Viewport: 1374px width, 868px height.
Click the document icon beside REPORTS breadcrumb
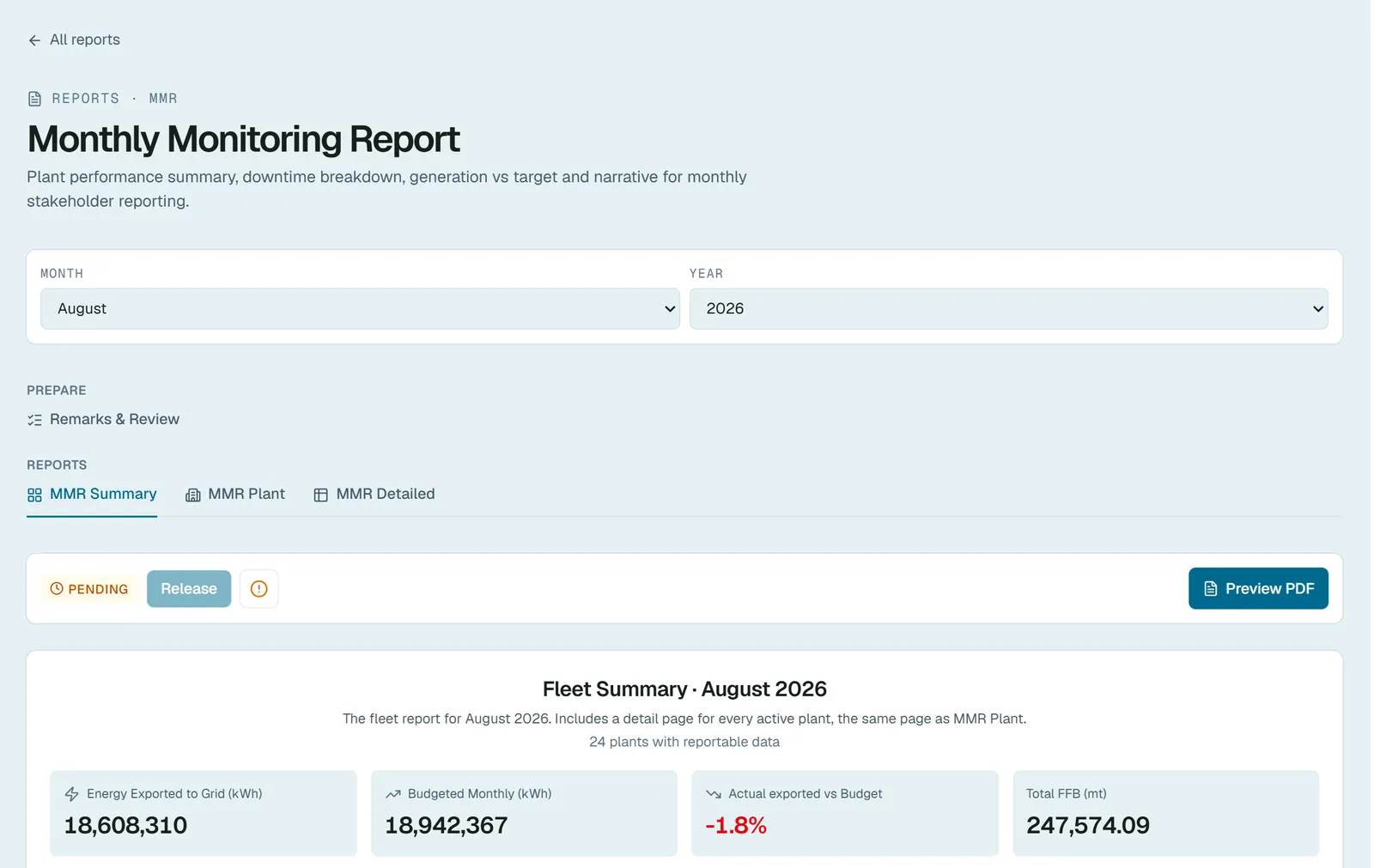(34, 99)
